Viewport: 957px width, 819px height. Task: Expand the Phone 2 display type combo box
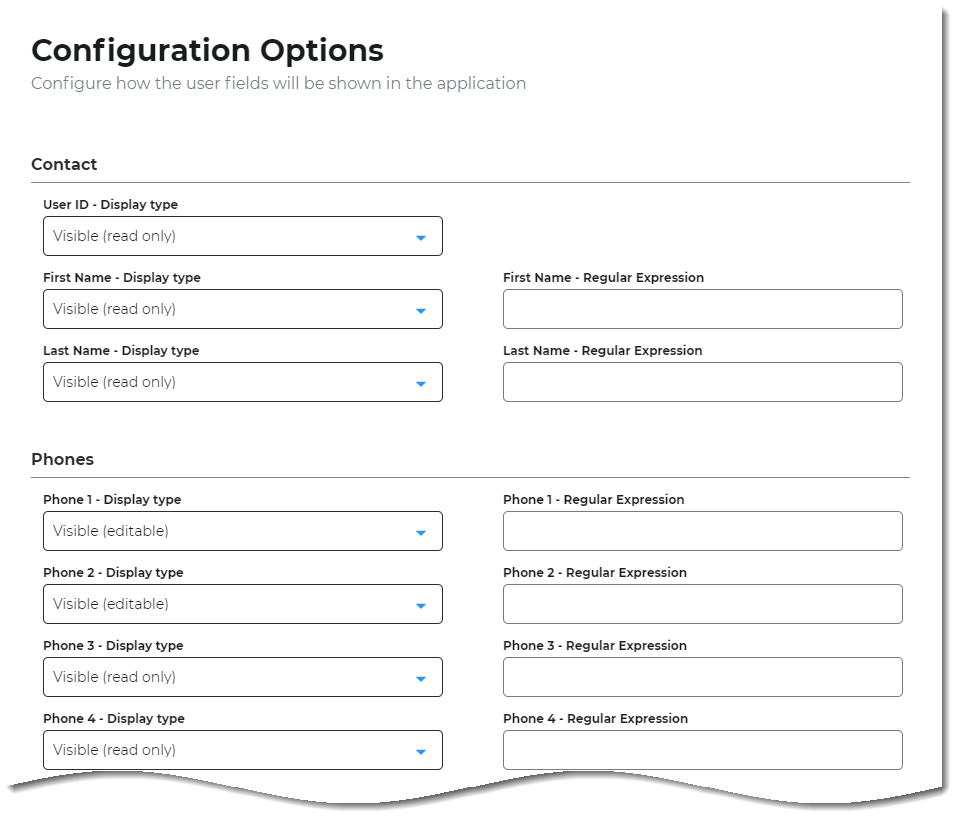click(242, 604)
